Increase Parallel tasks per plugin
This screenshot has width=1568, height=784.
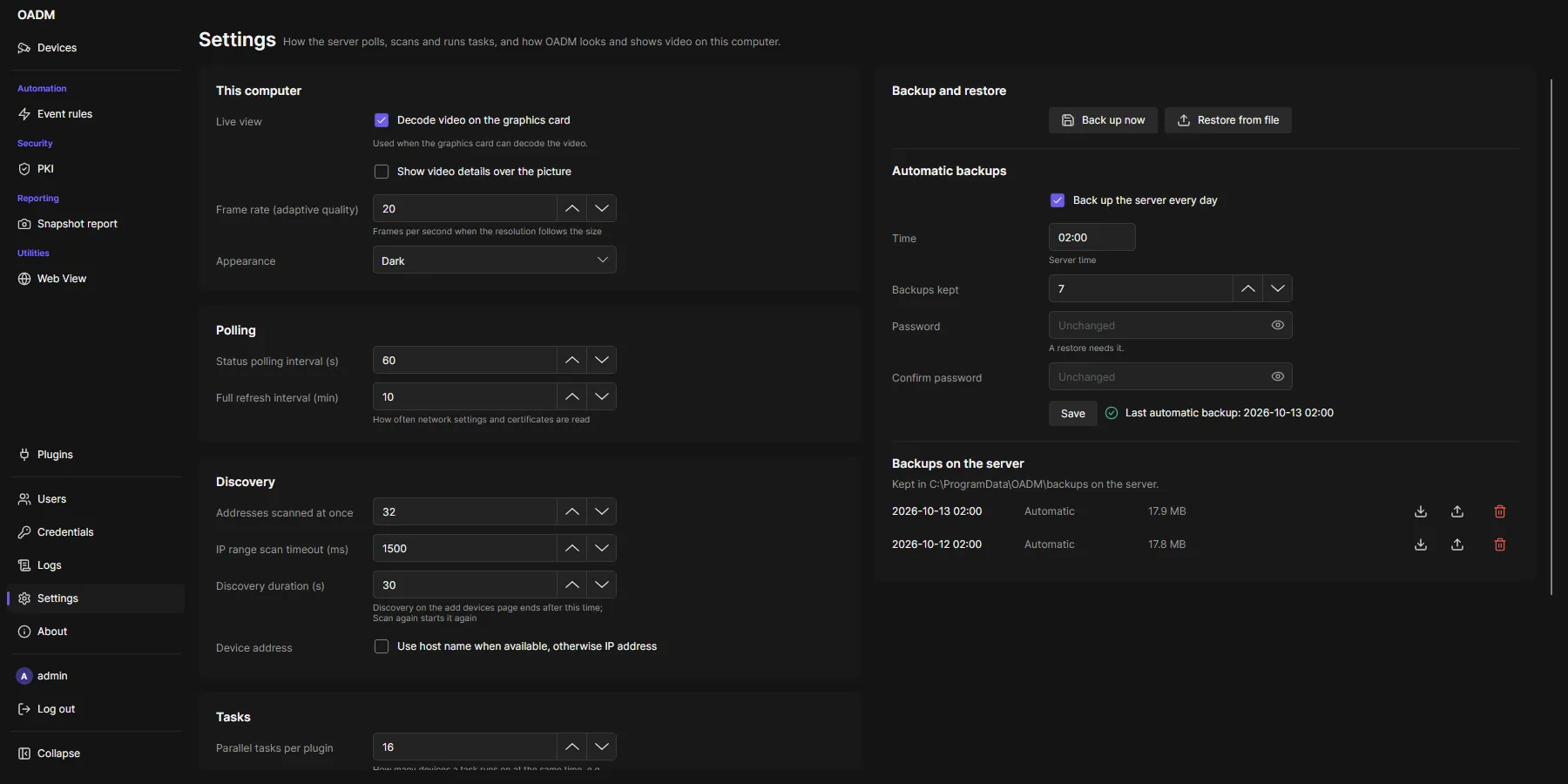coord(571,747)
